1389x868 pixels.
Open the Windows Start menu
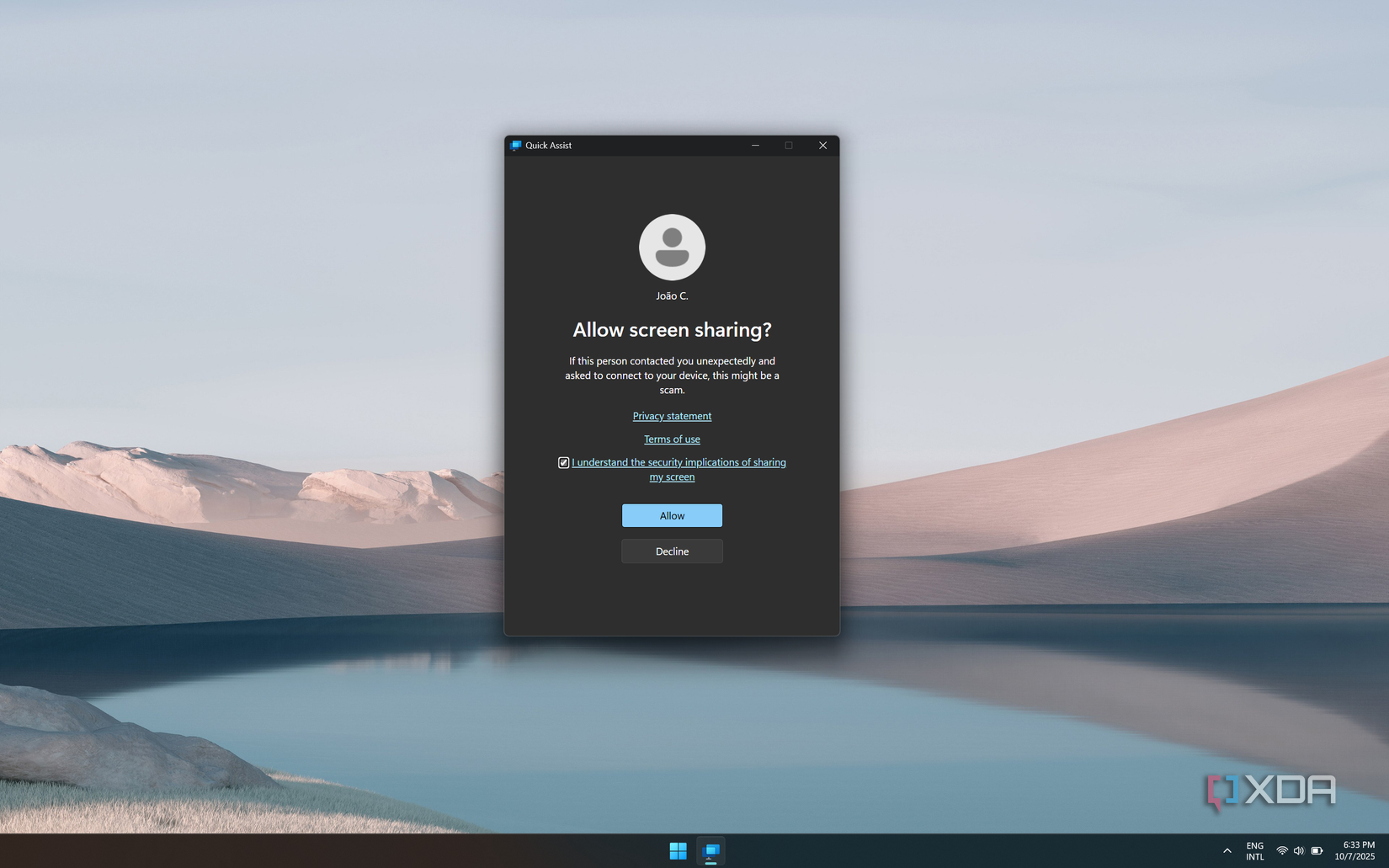coord(678,850)
